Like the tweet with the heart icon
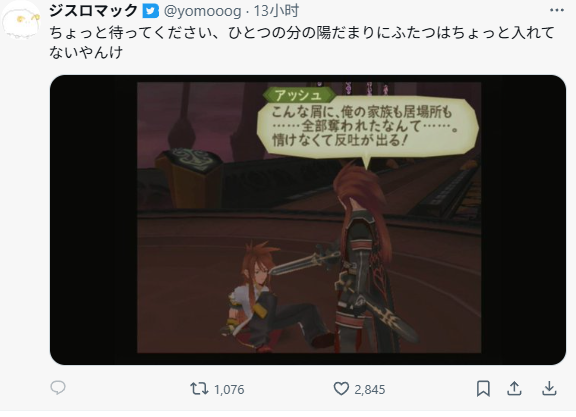This screenshot has height=417, width=576. (x=341, y=388)
